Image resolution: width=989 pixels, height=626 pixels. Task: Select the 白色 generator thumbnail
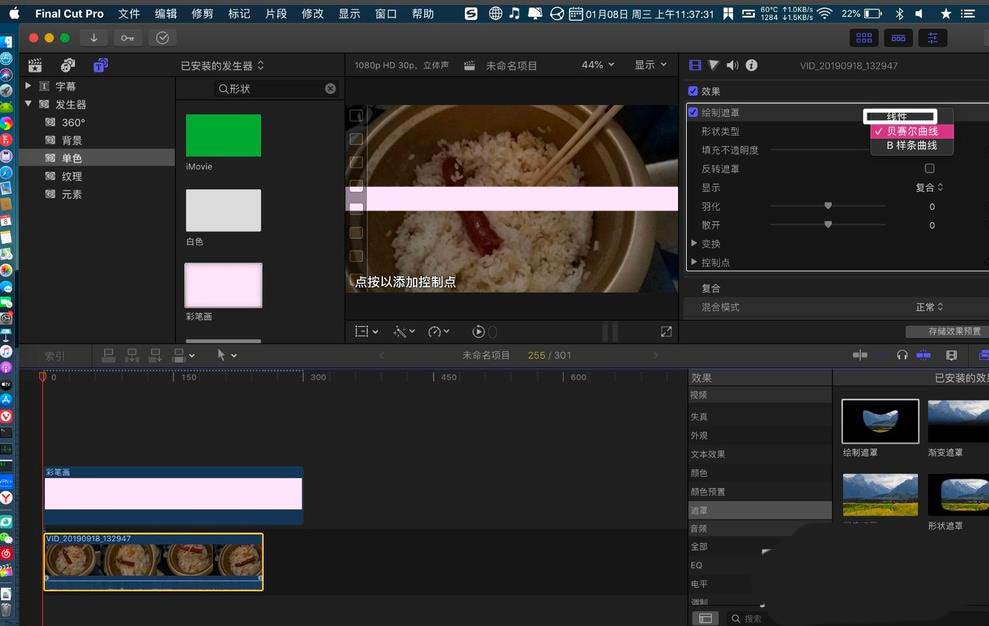click(x=223, y=210)
